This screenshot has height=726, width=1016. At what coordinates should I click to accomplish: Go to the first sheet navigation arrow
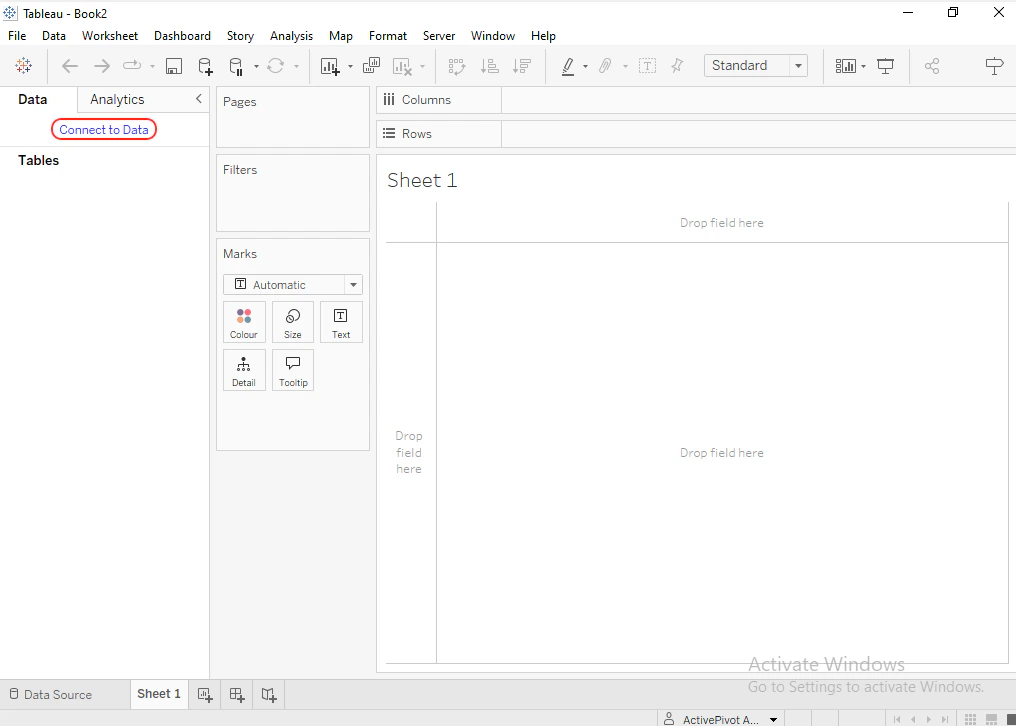tap(897, 720)
